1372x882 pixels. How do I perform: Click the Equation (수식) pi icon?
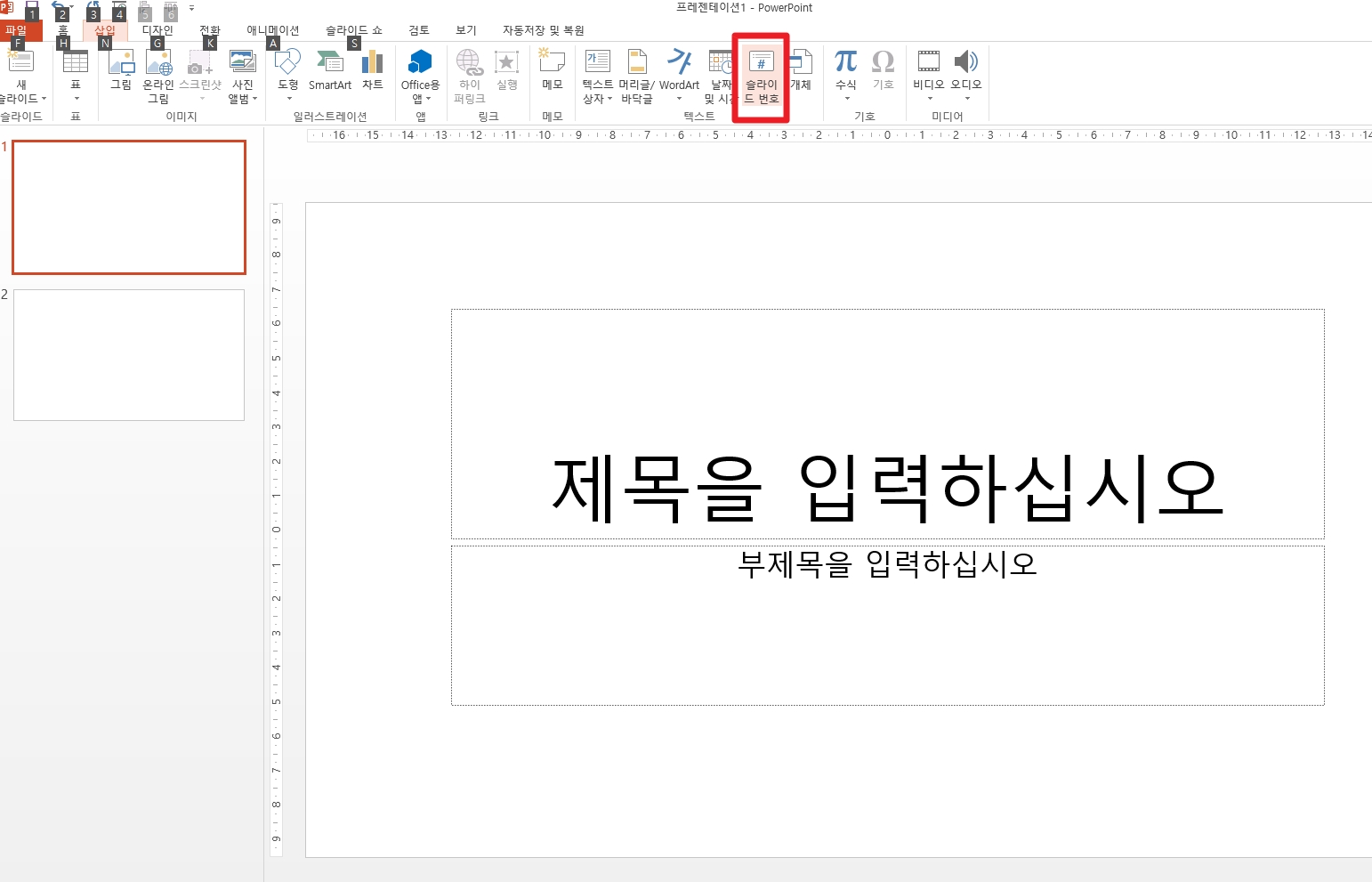(845, 61)
